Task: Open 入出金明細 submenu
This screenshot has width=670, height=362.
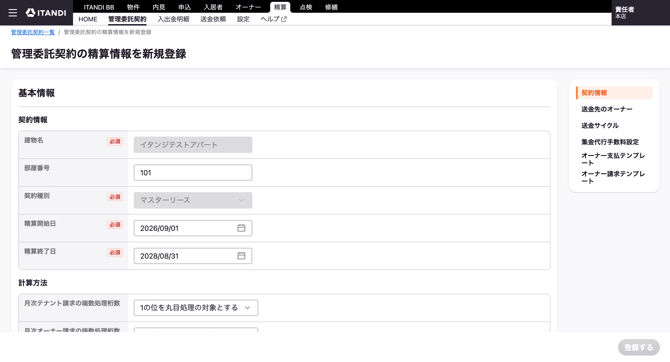Action: 173,19
